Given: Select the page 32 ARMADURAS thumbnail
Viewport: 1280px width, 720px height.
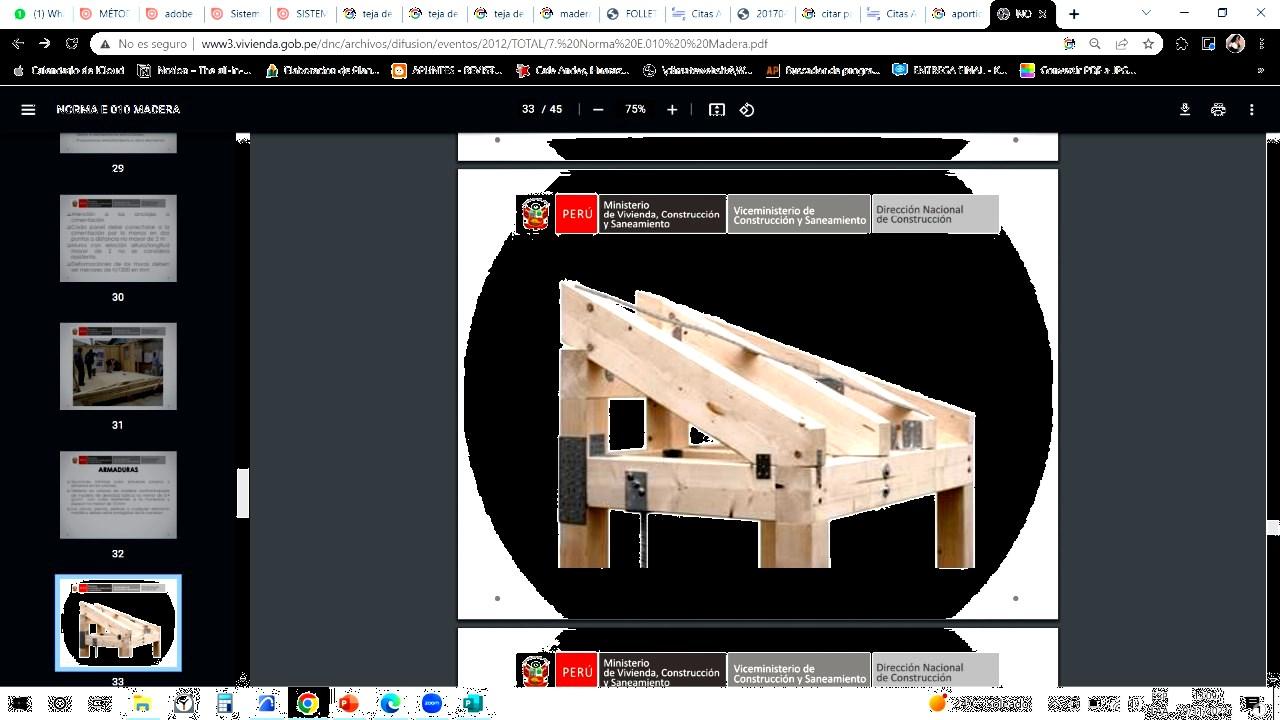Looking at the screenshot, I should click(x=118, y=495).
